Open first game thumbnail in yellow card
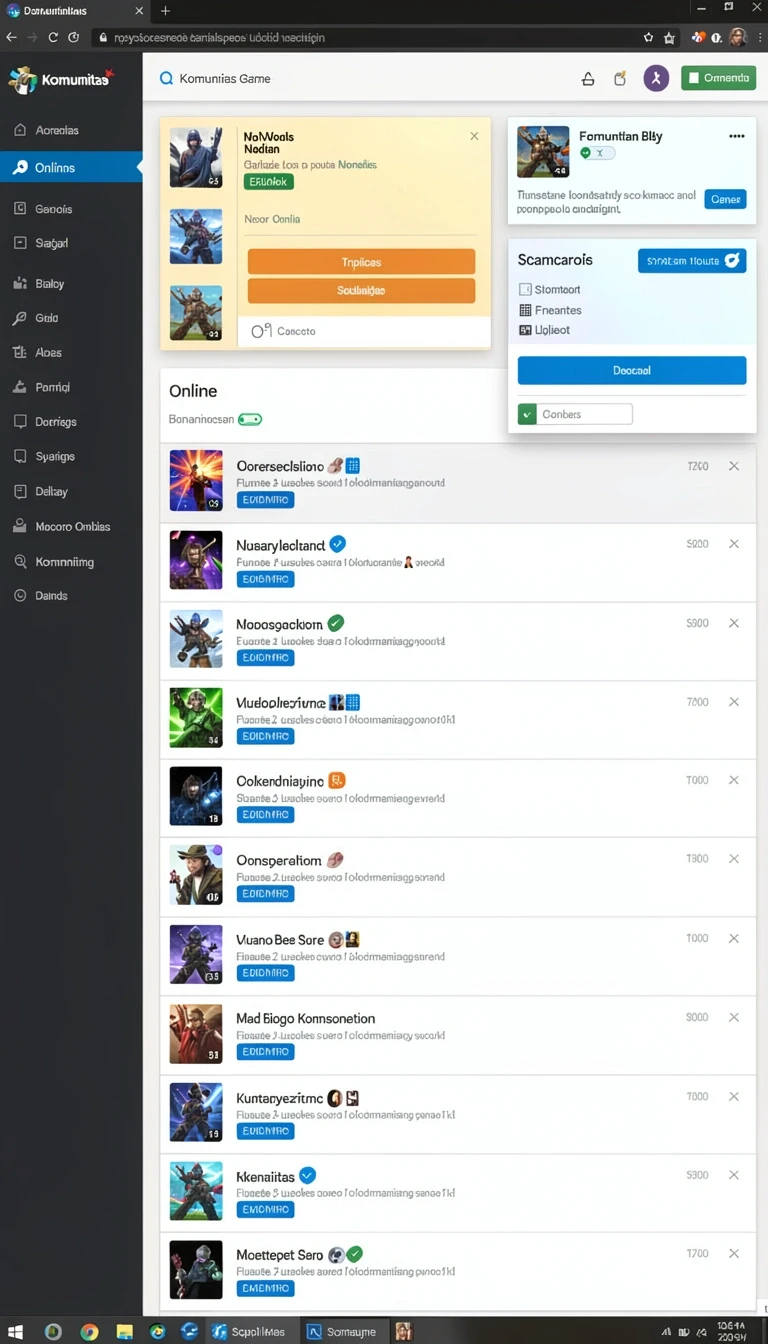768x1344 pixels. pos(195,158)
